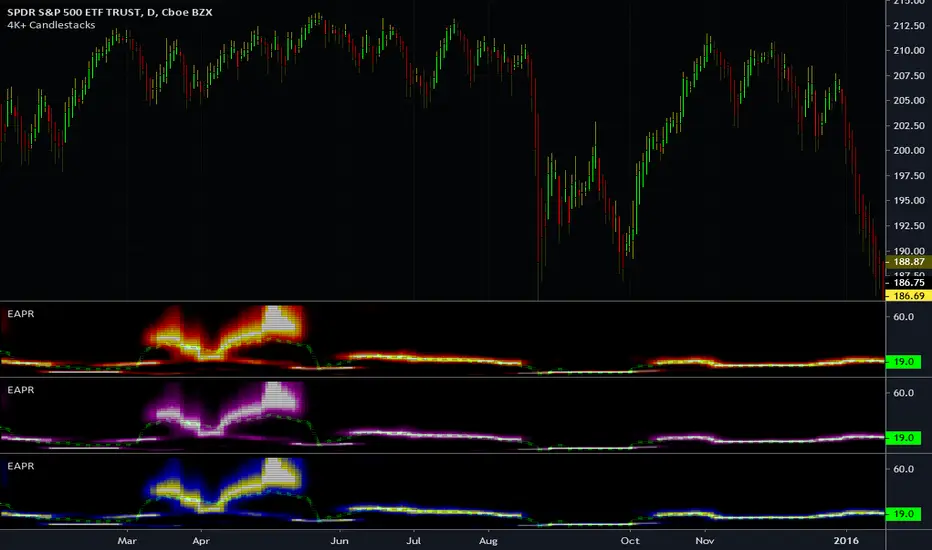Click the green 19.0 tag in orange EAPR pane
The width and height of the screenshot is (932, 550).
(x=903, y=362)
